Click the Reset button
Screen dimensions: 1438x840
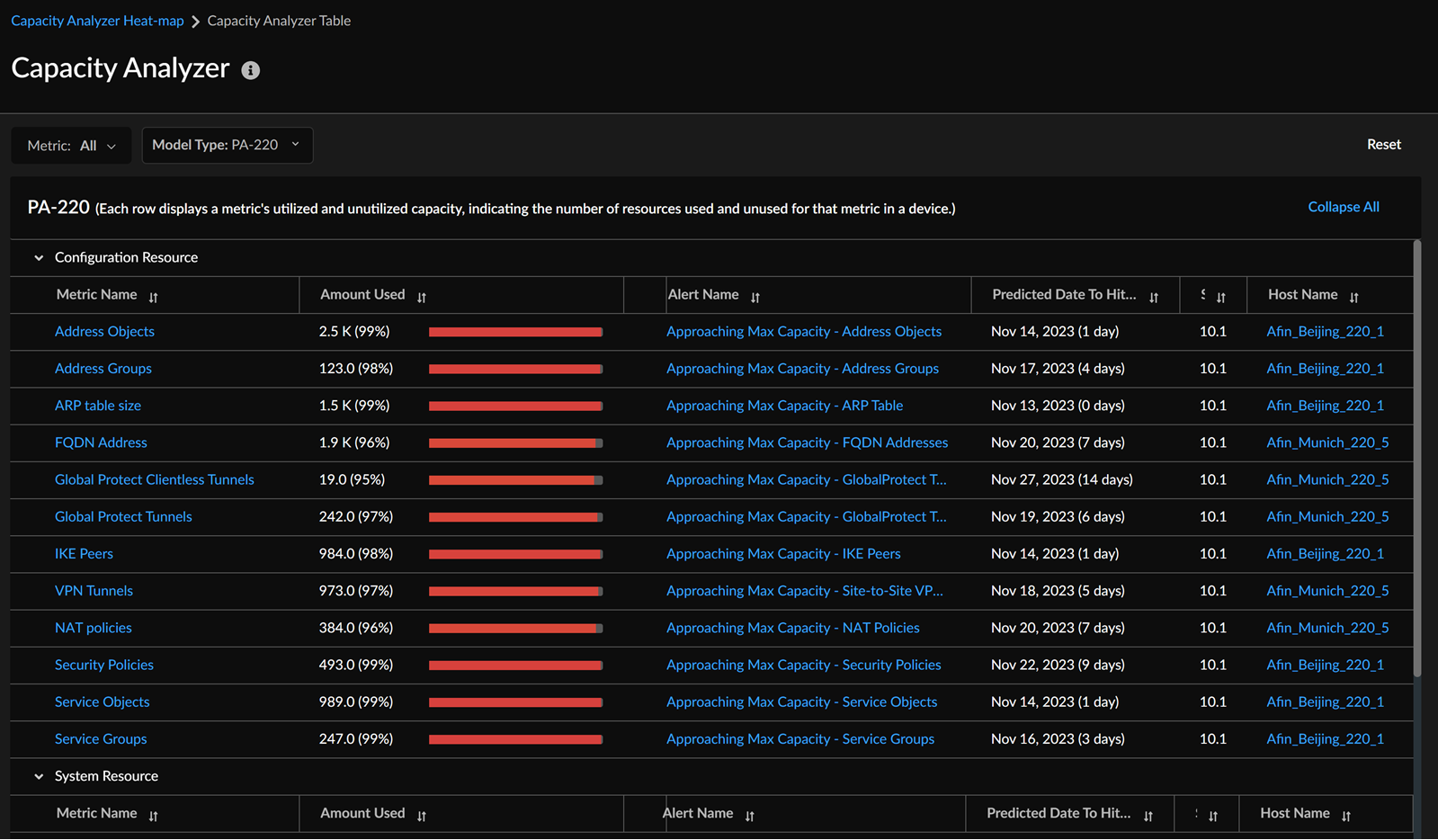(x=1383, y=145)
